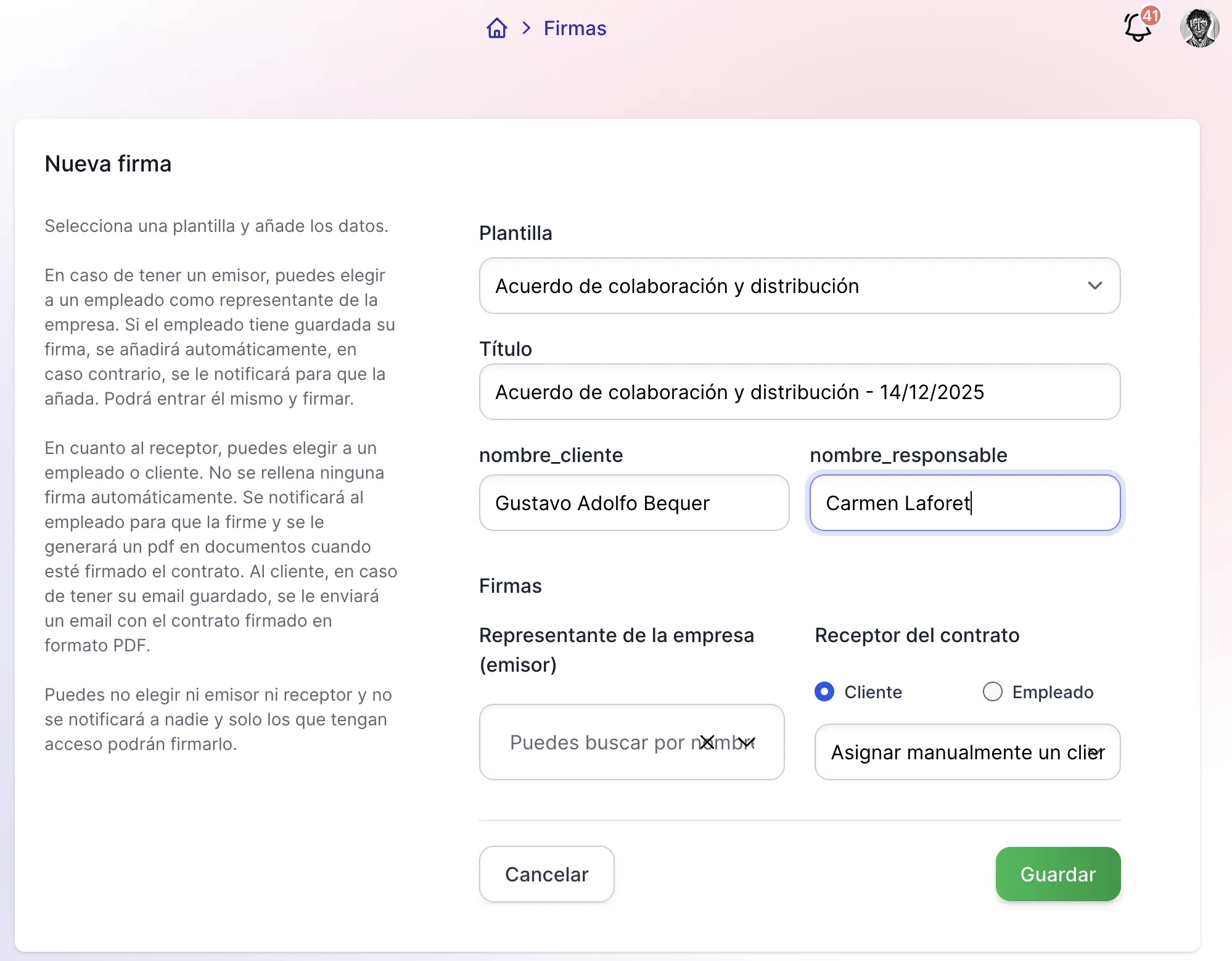Click the red 41 notification badge
This screenshot has width=1232, height=961.
point(1151,15)
